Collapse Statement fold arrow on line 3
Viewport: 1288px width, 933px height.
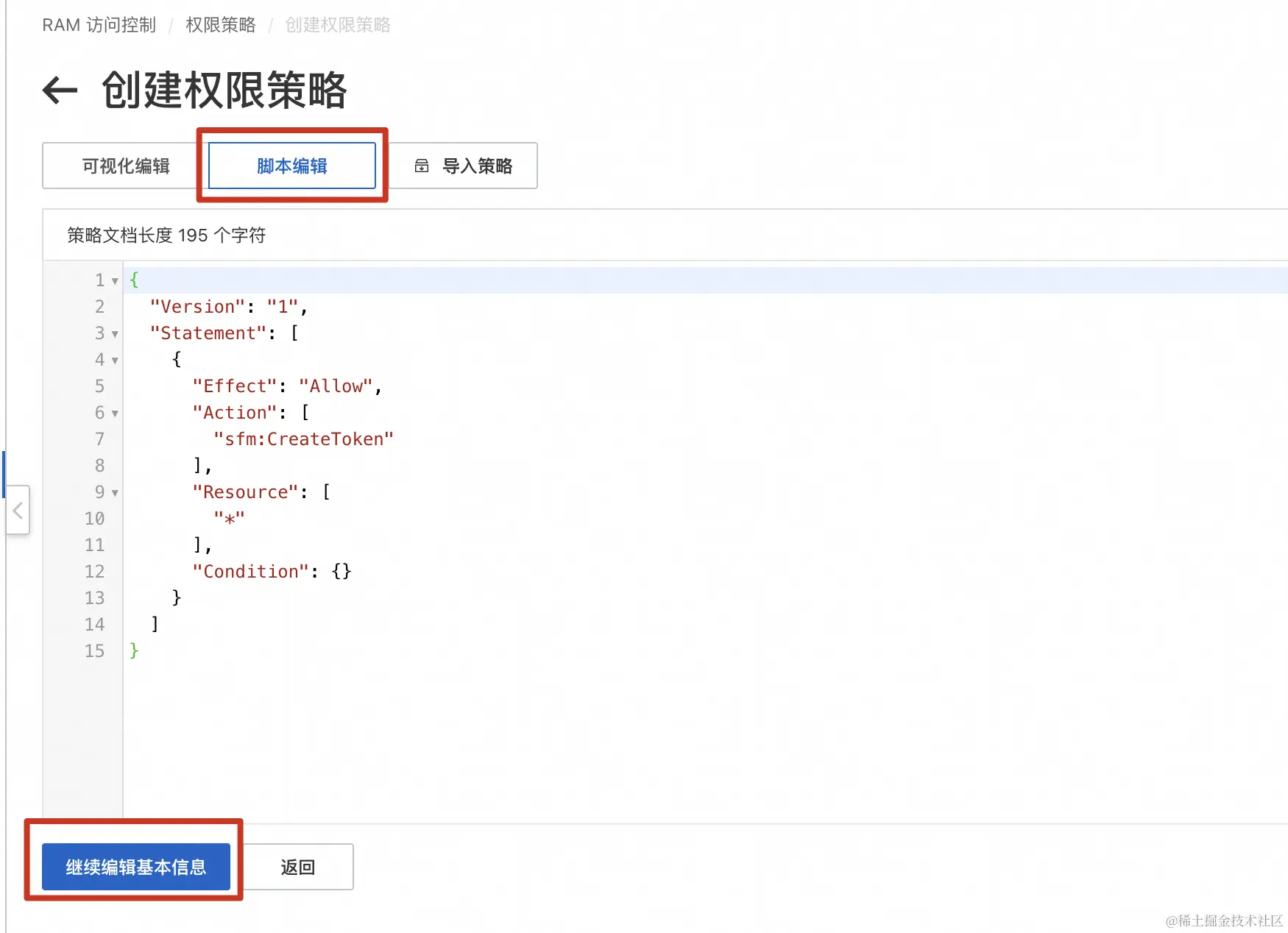pos(115,334)
